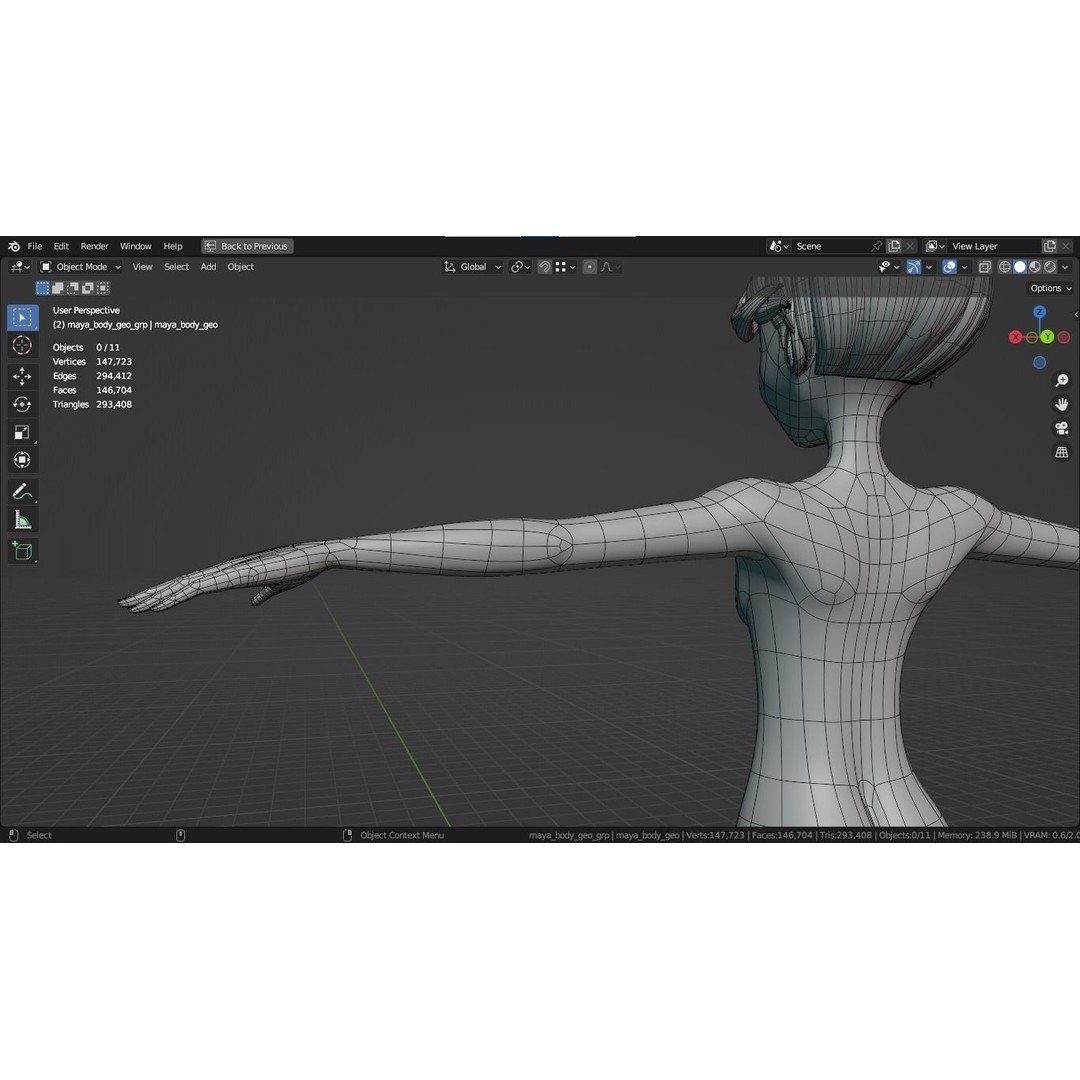Select the Transform tool
Viewport: 1080px width, 1080px height.
click(x=22, y=460)
